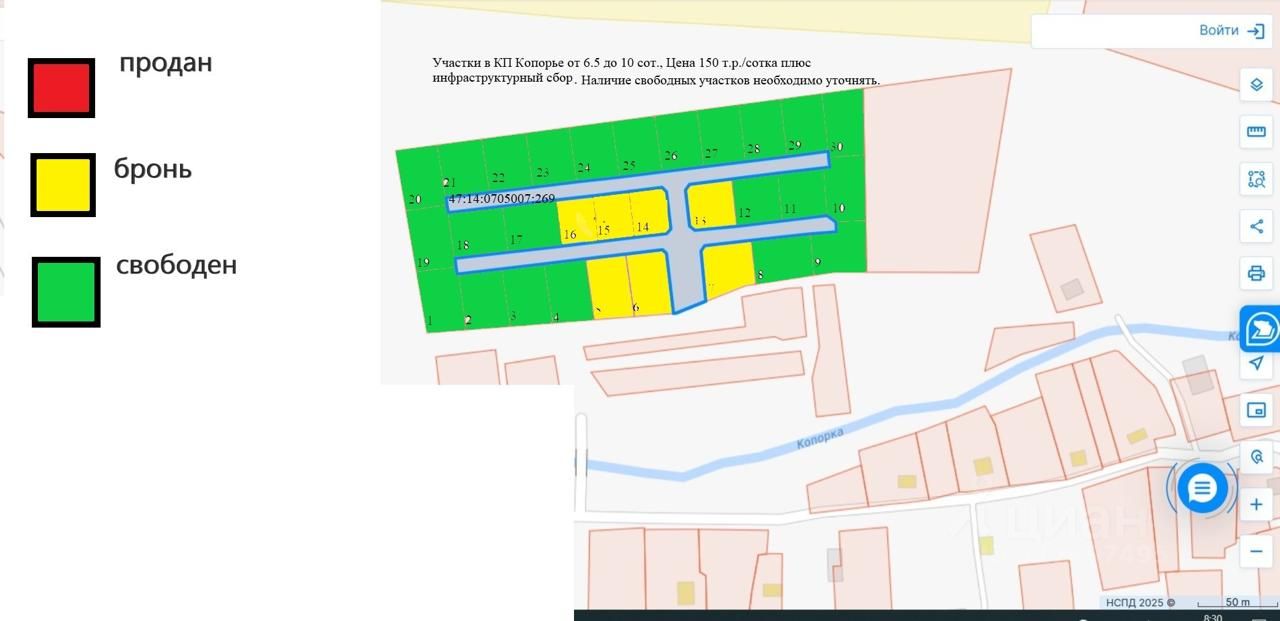Click the green 'свободен' legend swatch

pos(66,292)
